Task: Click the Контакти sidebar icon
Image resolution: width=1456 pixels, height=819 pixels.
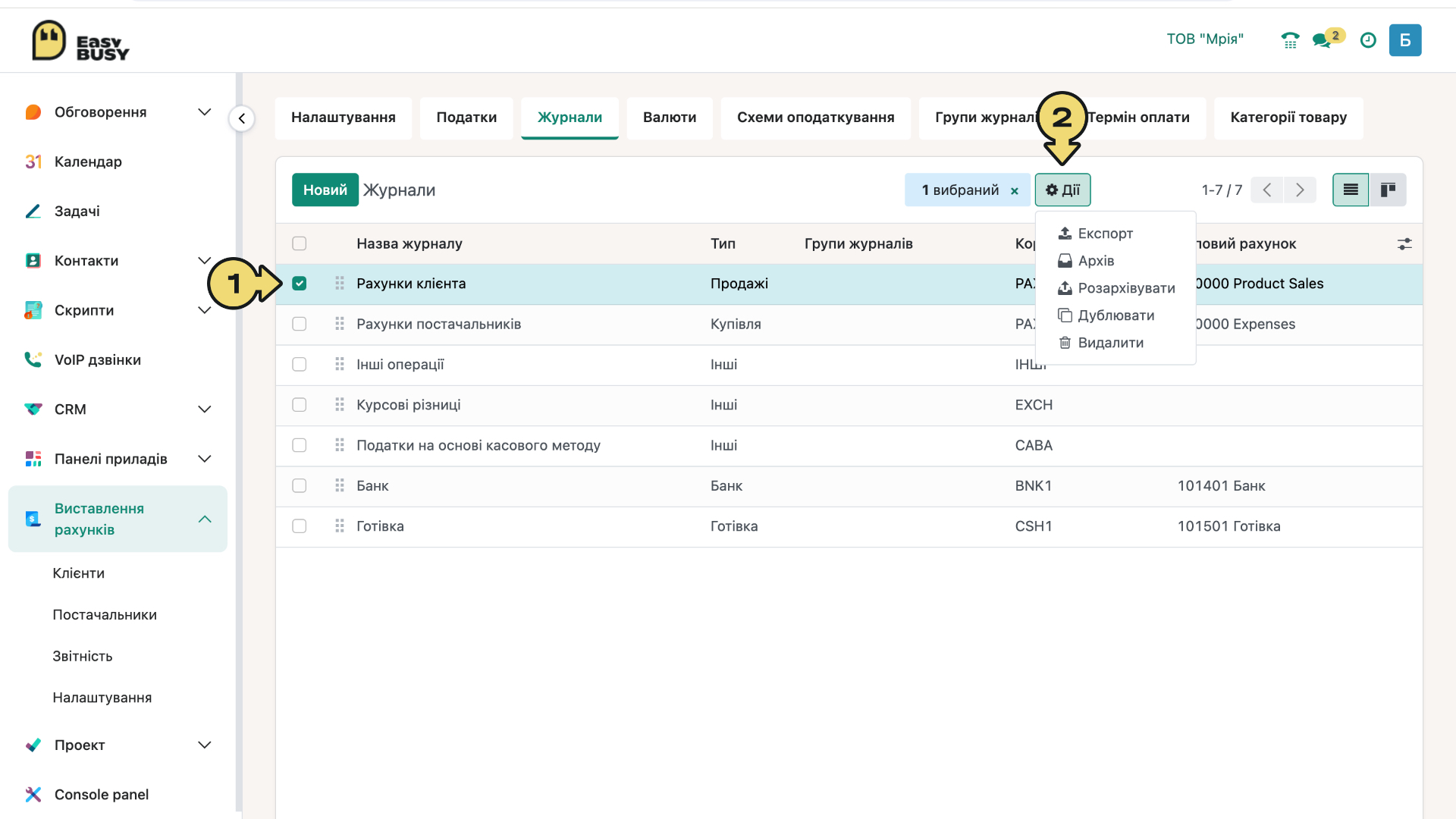Action: [x=33, y=261]
